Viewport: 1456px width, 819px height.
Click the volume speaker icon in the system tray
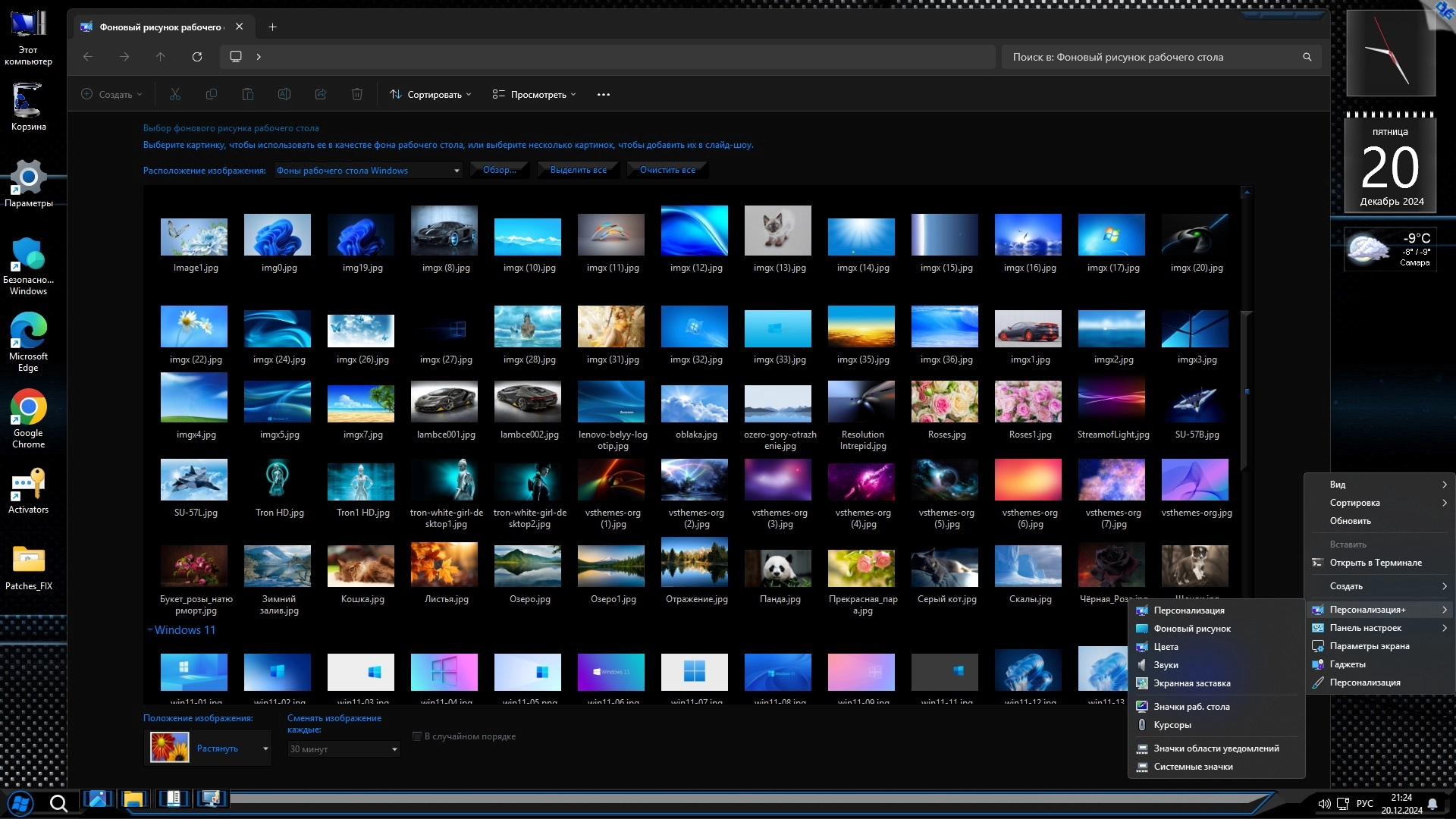click(x=1324, y=804)
